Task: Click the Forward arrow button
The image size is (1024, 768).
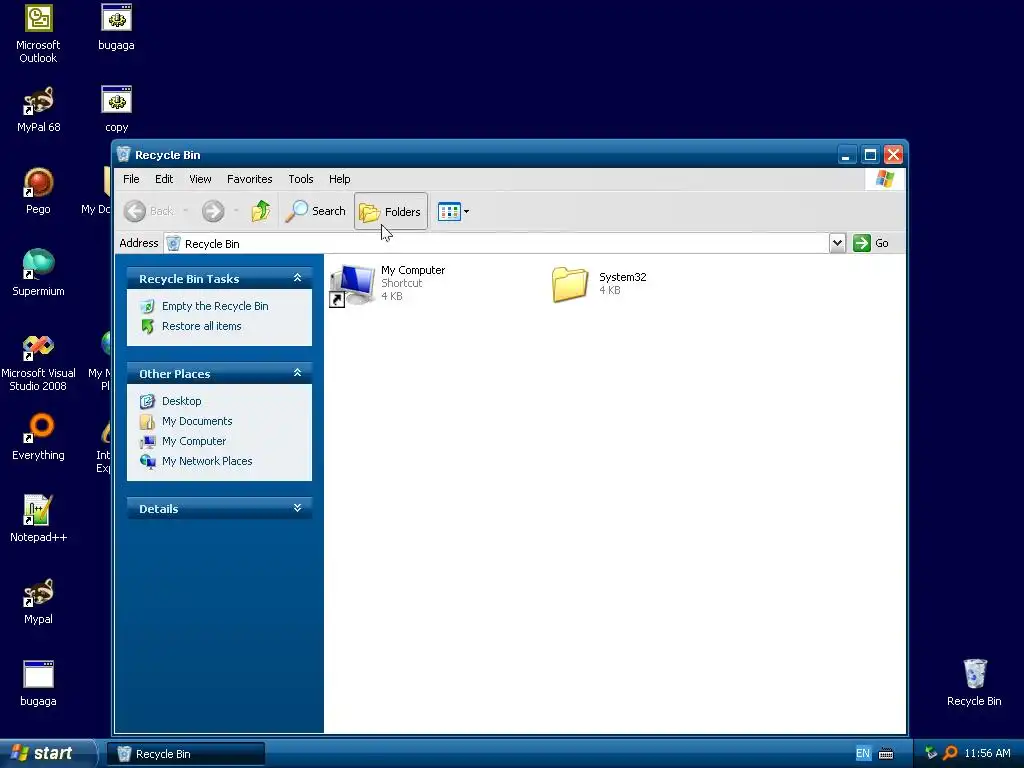Action: pos(213,211)
